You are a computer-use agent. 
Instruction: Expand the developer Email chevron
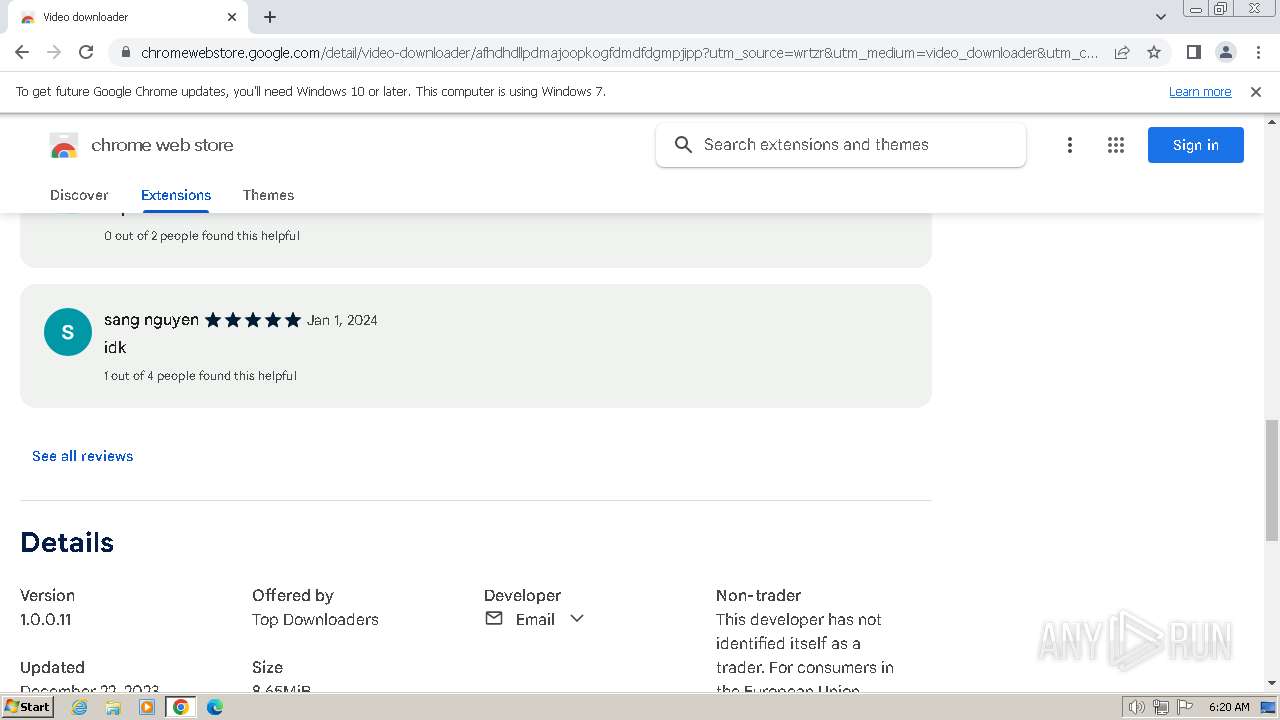point(577,619)
